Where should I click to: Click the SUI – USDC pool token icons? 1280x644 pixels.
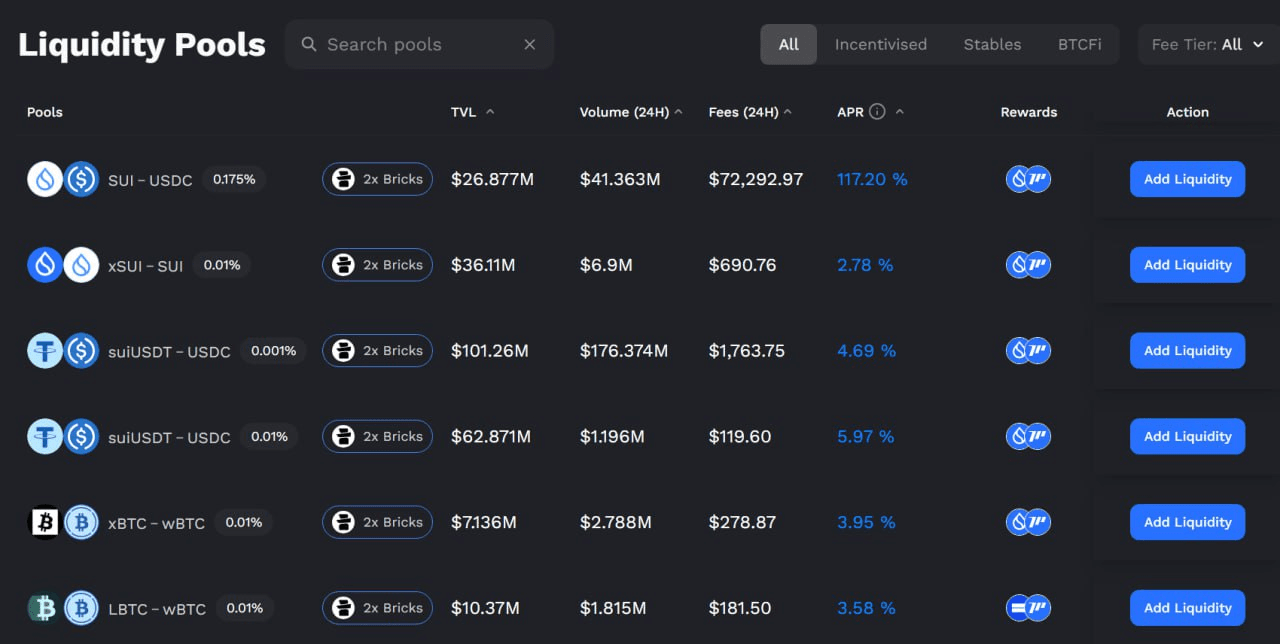click(62, 180)
